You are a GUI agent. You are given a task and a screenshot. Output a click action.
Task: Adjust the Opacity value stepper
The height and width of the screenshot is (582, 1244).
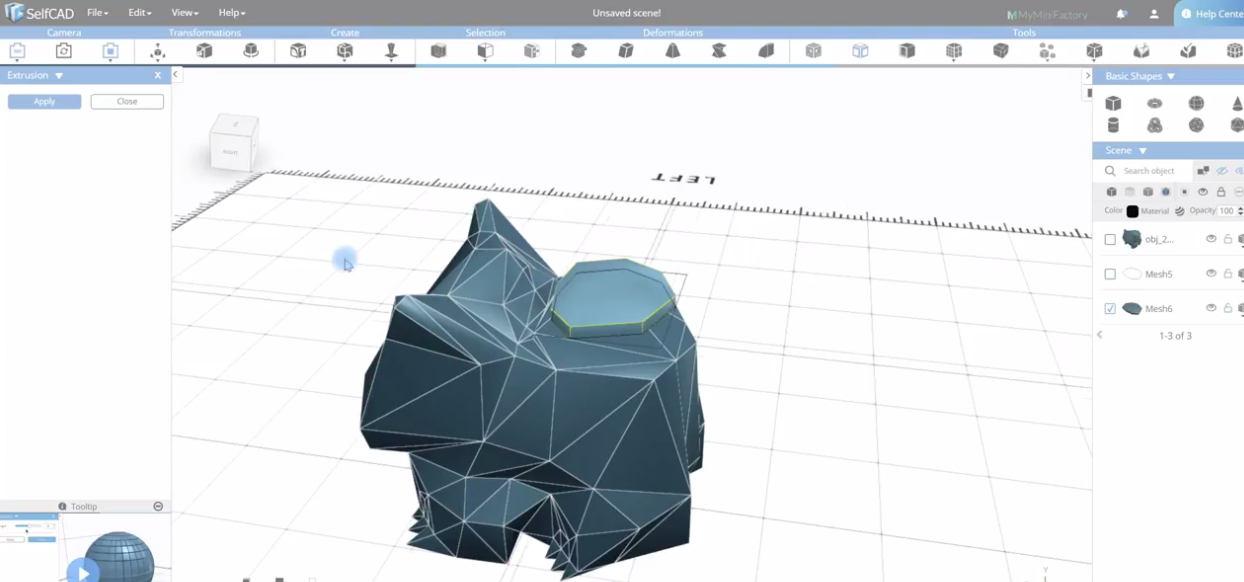(1240, 211)
